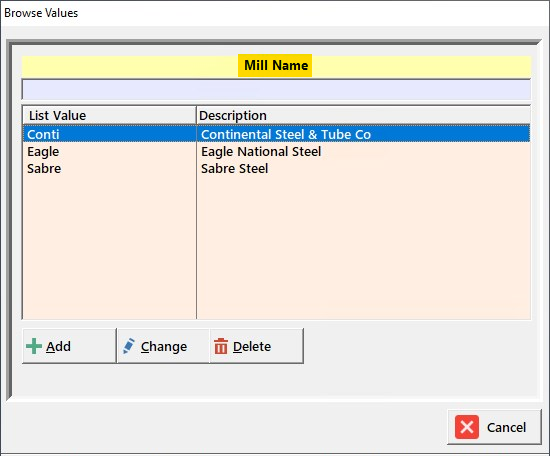Click the red X Cancel icon
The image size is (550, 456).
pyautogui.click(x=467, y=427)
